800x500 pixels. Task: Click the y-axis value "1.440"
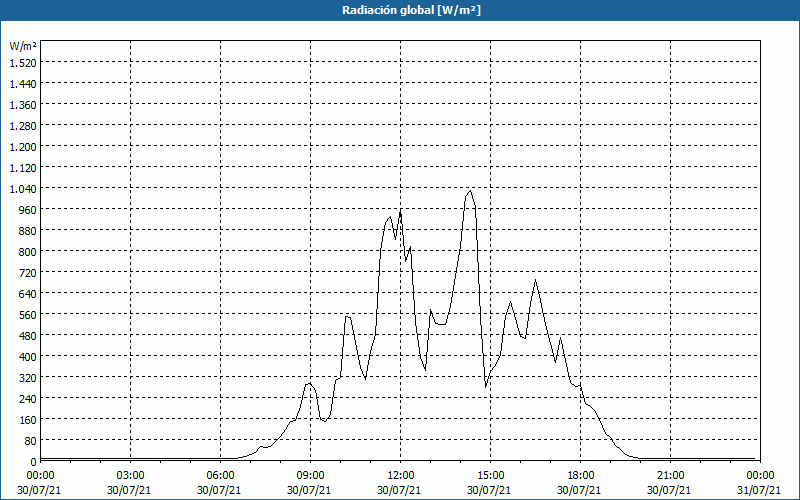[x=23, y=84]
